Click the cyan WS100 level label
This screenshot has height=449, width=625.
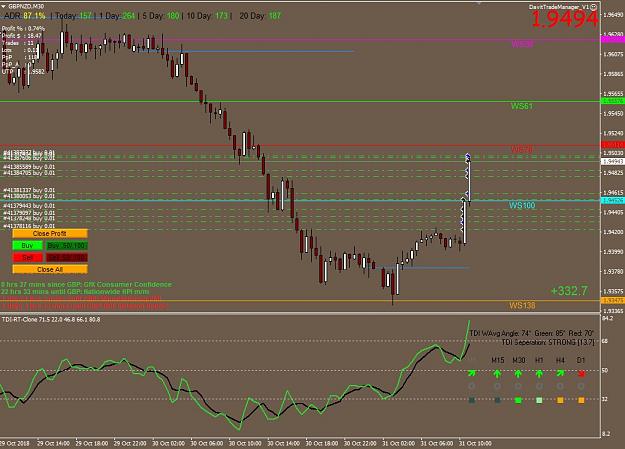pyautogui.click(x=522, y=205)
